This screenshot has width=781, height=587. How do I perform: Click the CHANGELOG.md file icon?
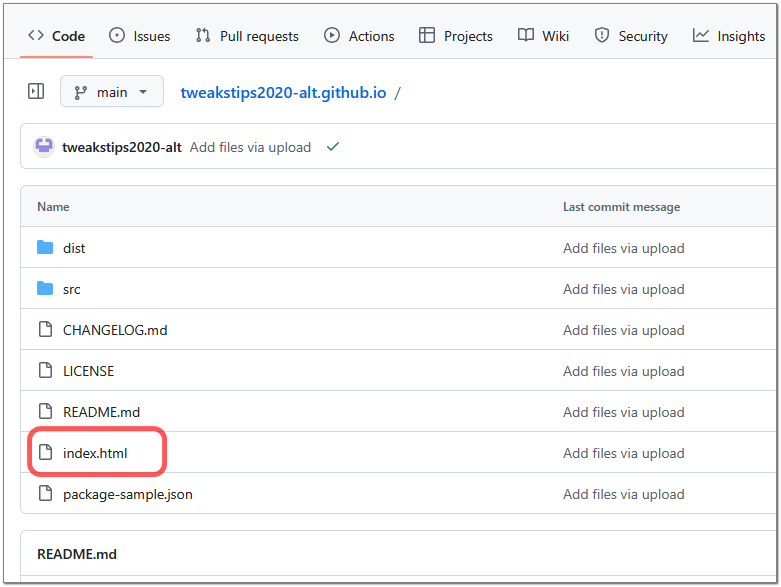pos(45,329)
